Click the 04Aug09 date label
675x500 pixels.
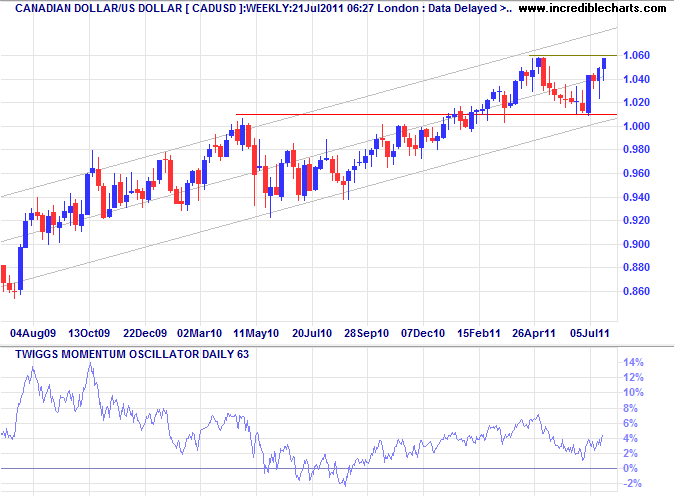click(x=33, y=333)
